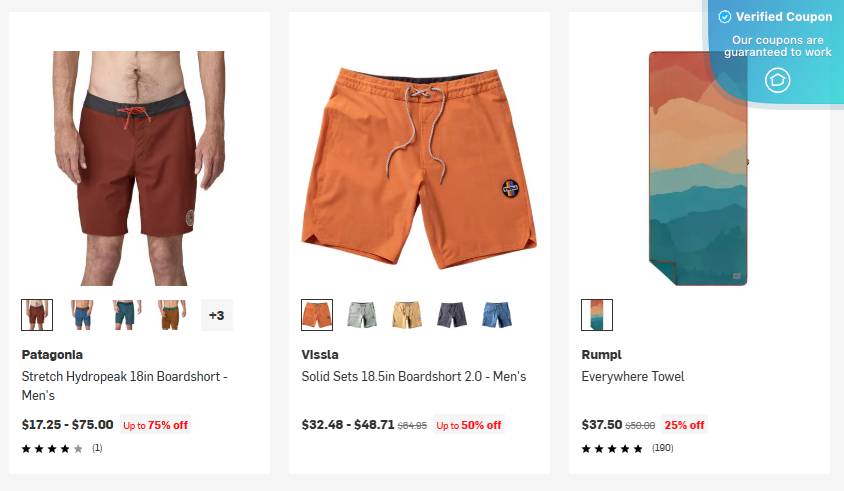844x491 pixels.
Task: Pick the third Patagonia boardshort color swatch
Action: click(x=127, y=315)
